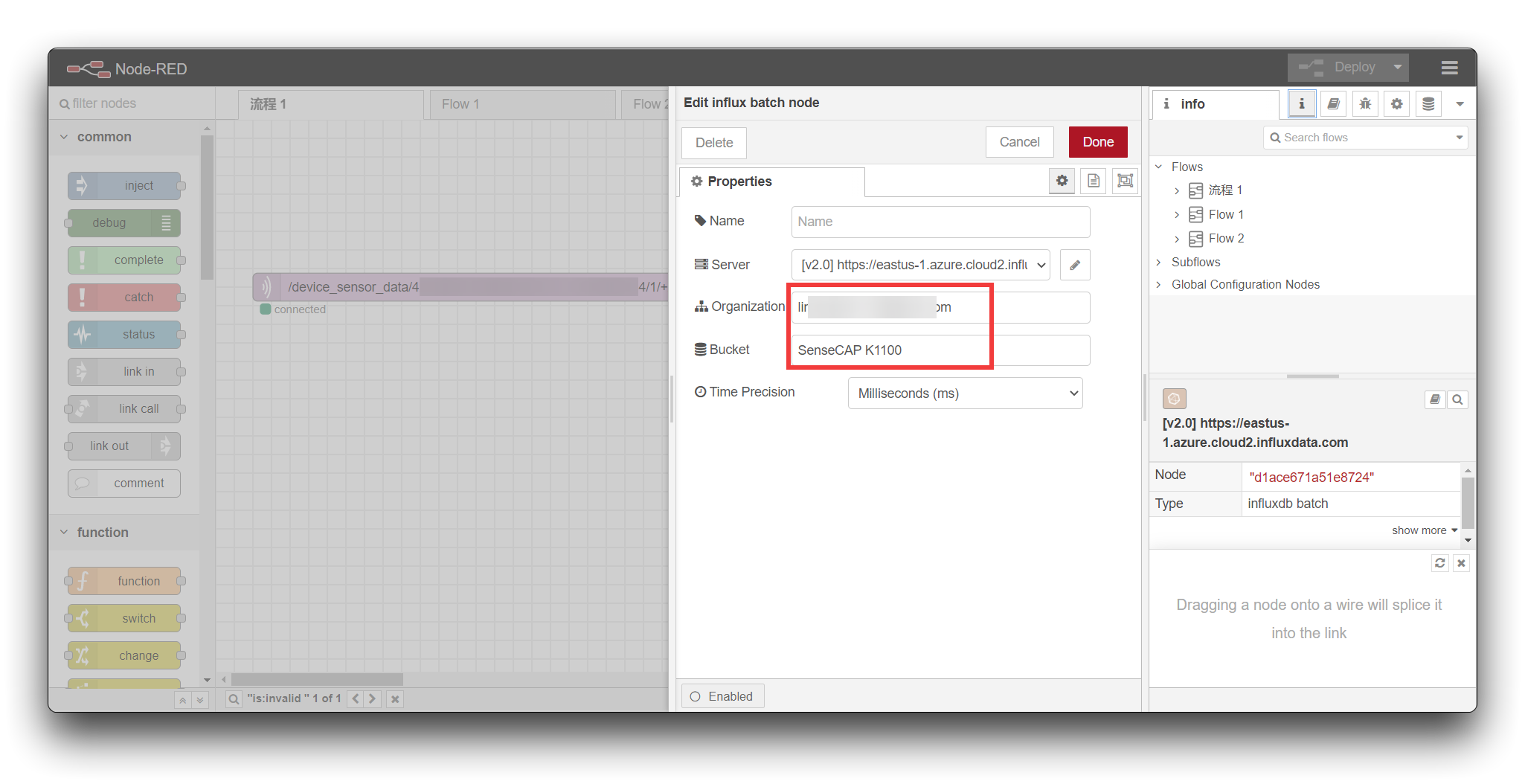Screen dimensions: 1525x784
Task: Select the complete node in palette
Action: click(125, 260)
